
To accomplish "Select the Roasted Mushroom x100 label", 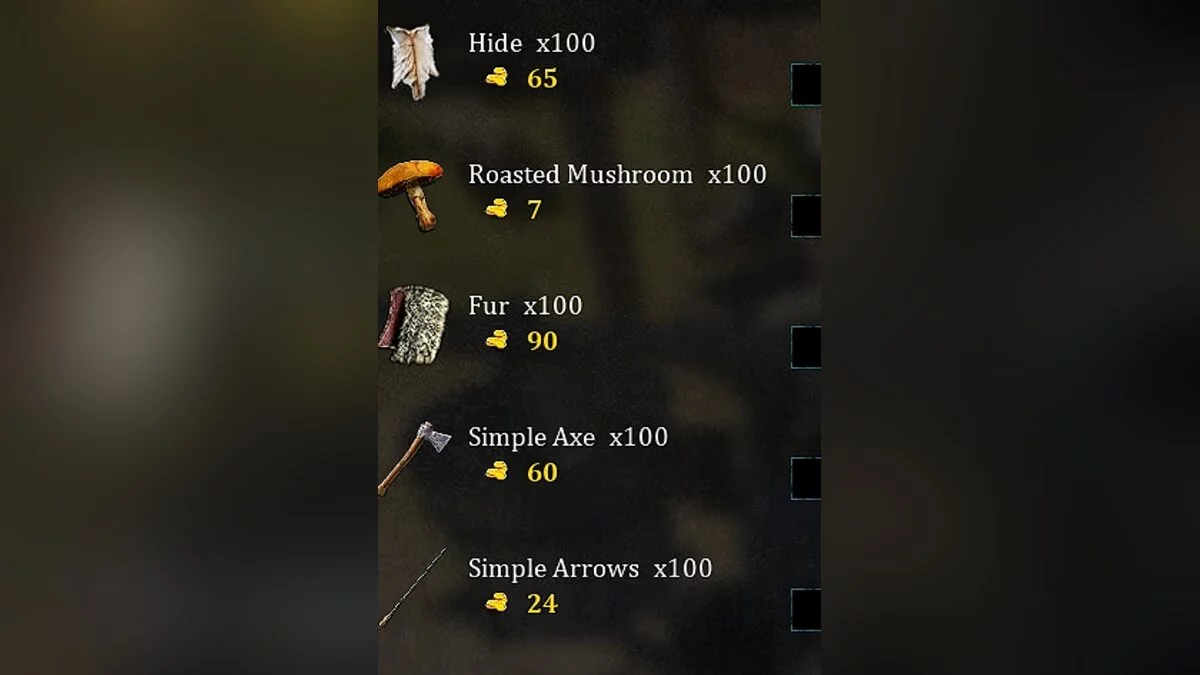I will point(617,174).
